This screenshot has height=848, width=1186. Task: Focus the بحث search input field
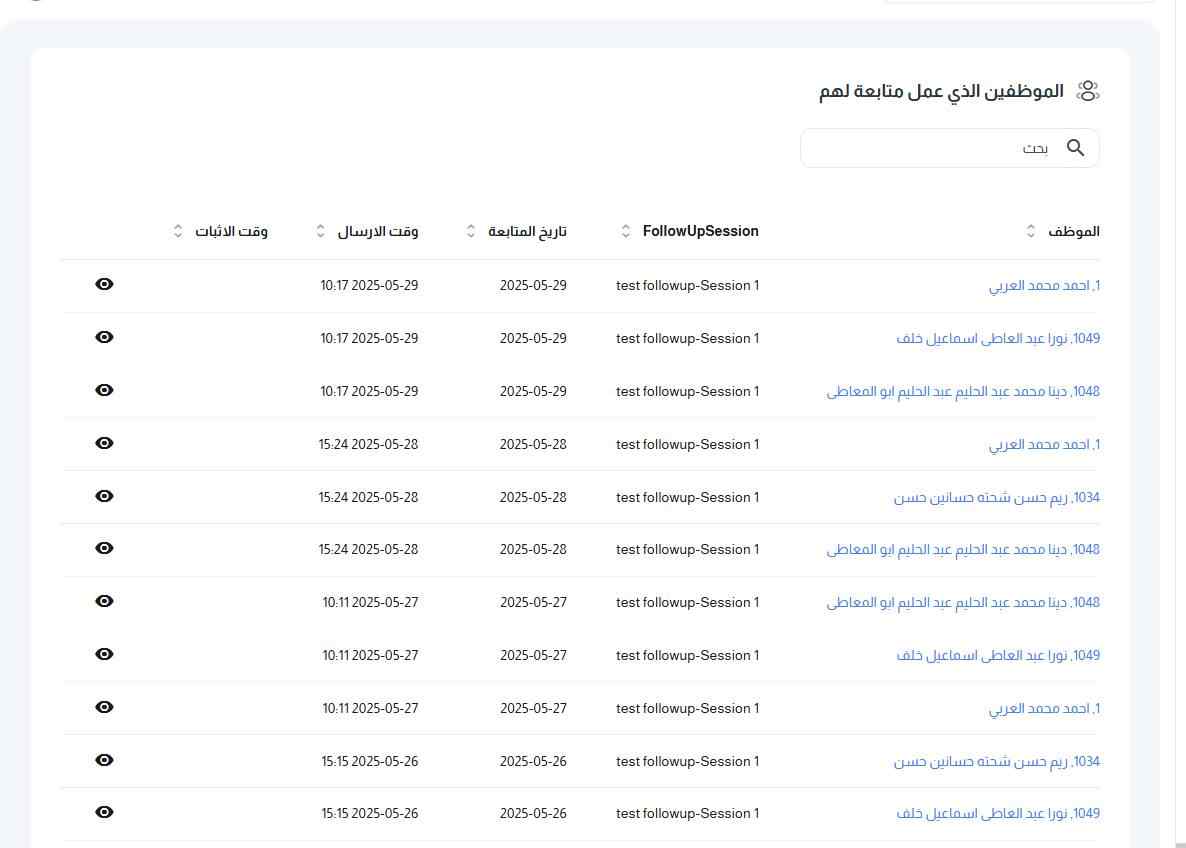coord(949,148)
